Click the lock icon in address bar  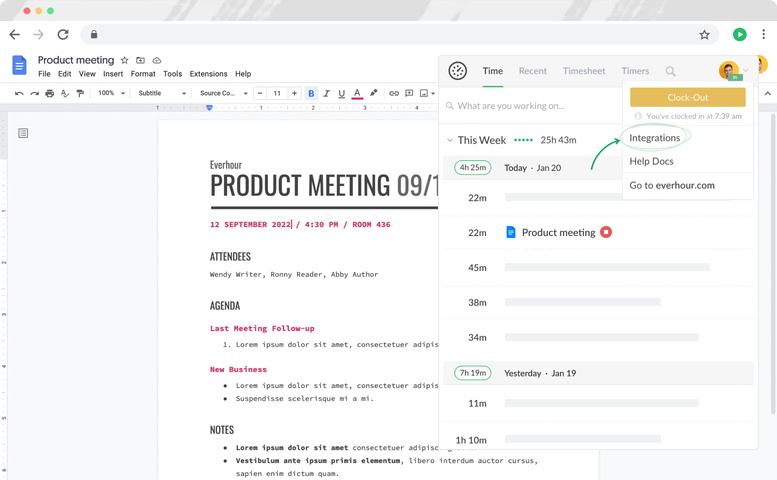tap(94, 34)
